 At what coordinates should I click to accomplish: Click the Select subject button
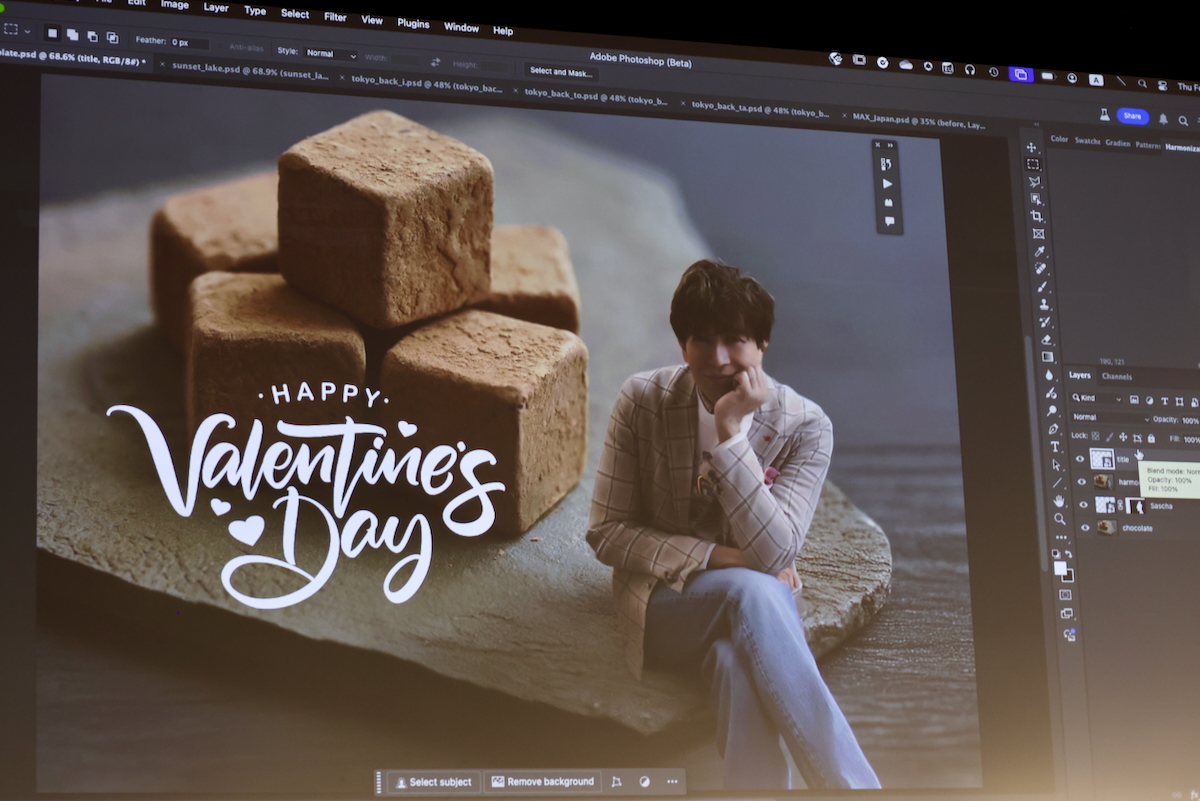(434, 781)
